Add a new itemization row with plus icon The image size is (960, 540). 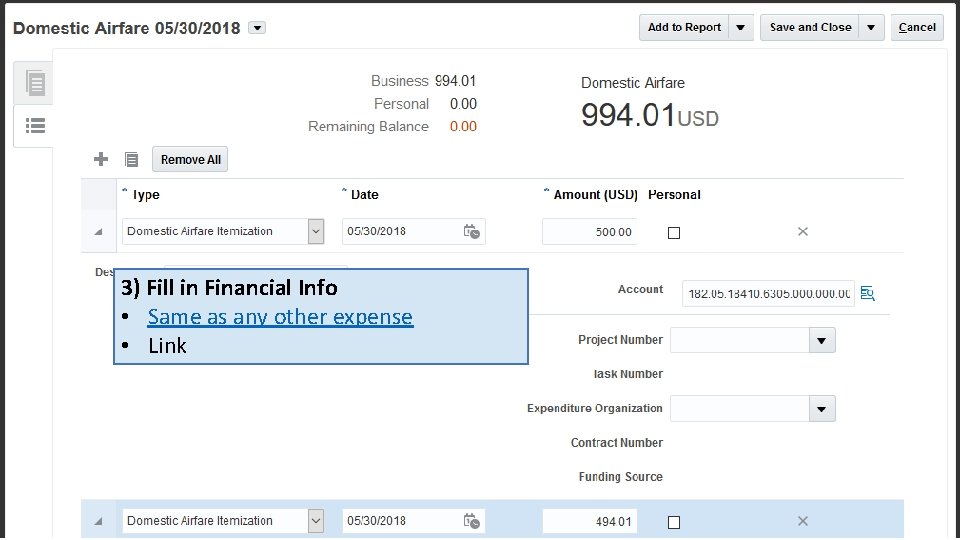tap(101, 159)
